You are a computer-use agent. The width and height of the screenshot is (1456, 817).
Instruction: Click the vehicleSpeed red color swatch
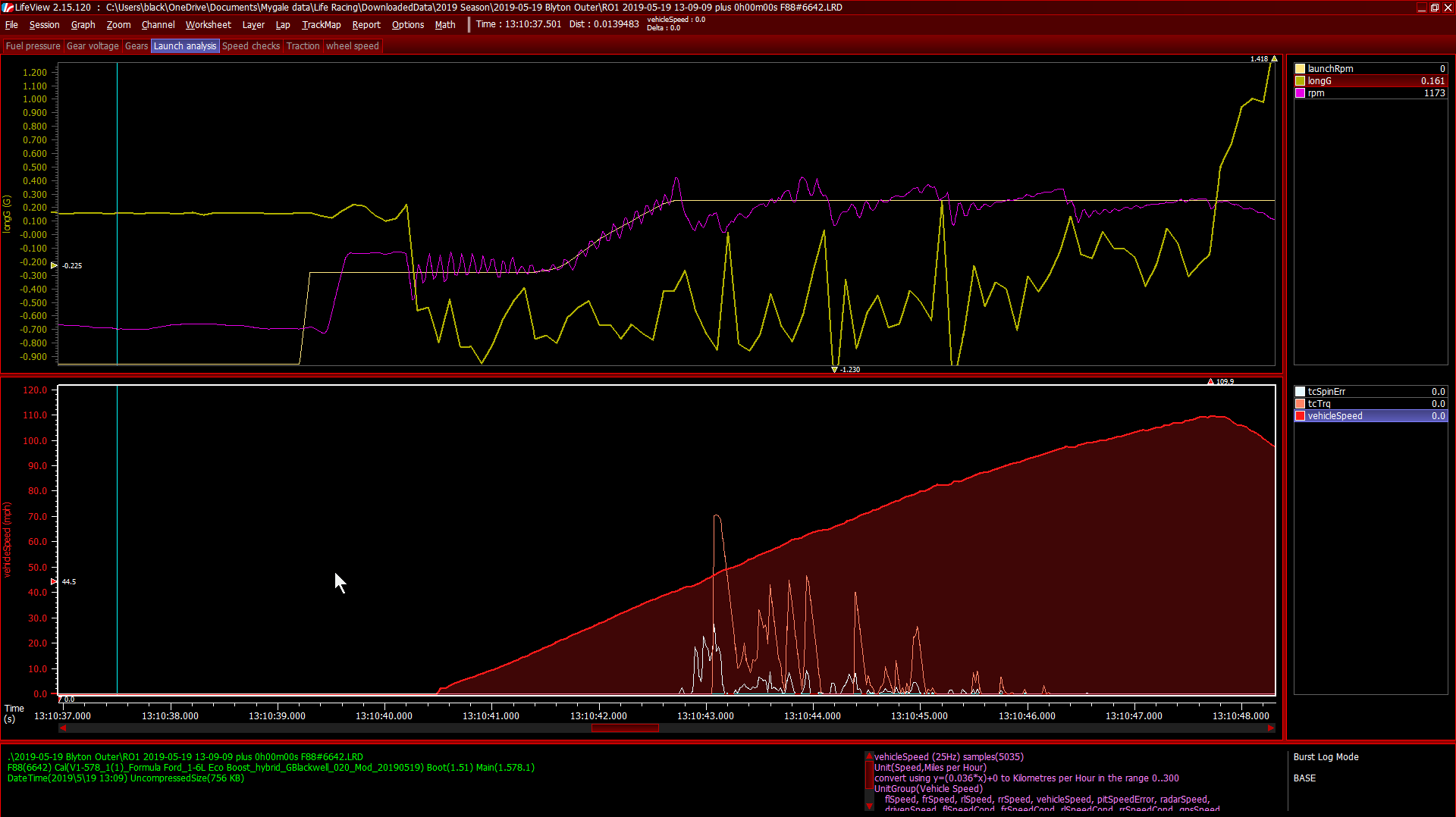1300,416
